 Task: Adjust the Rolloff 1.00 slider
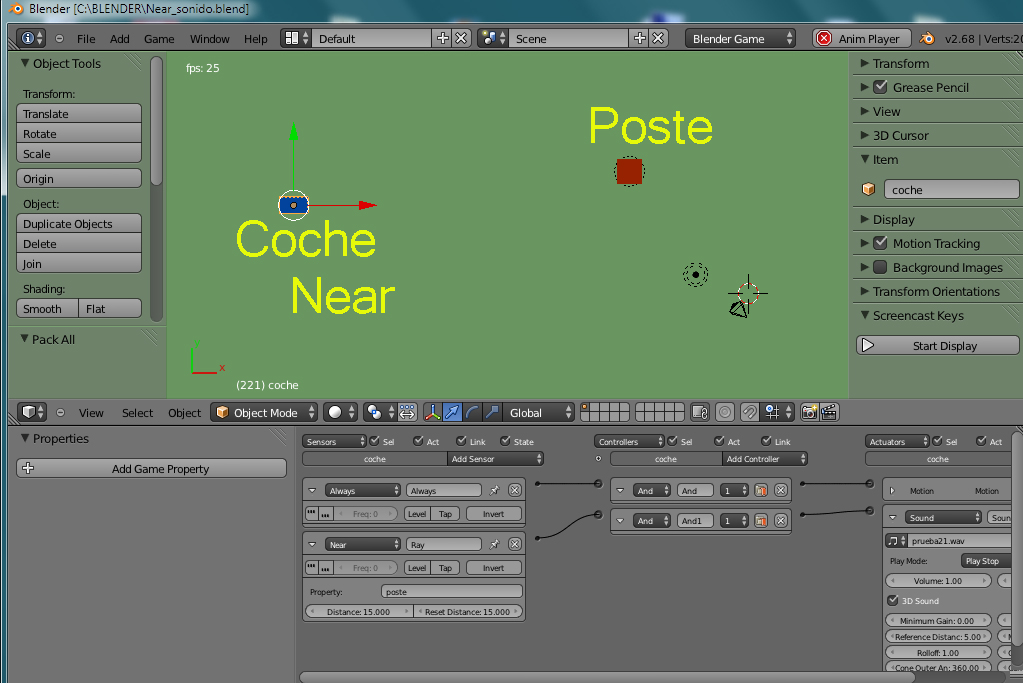[x=938, y=652]
